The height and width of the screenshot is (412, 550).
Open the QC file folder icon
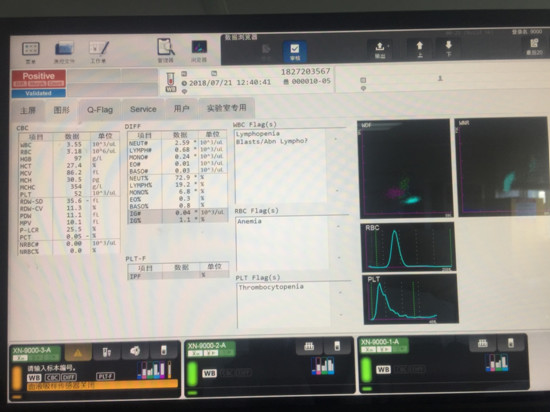tap(64, 49)
